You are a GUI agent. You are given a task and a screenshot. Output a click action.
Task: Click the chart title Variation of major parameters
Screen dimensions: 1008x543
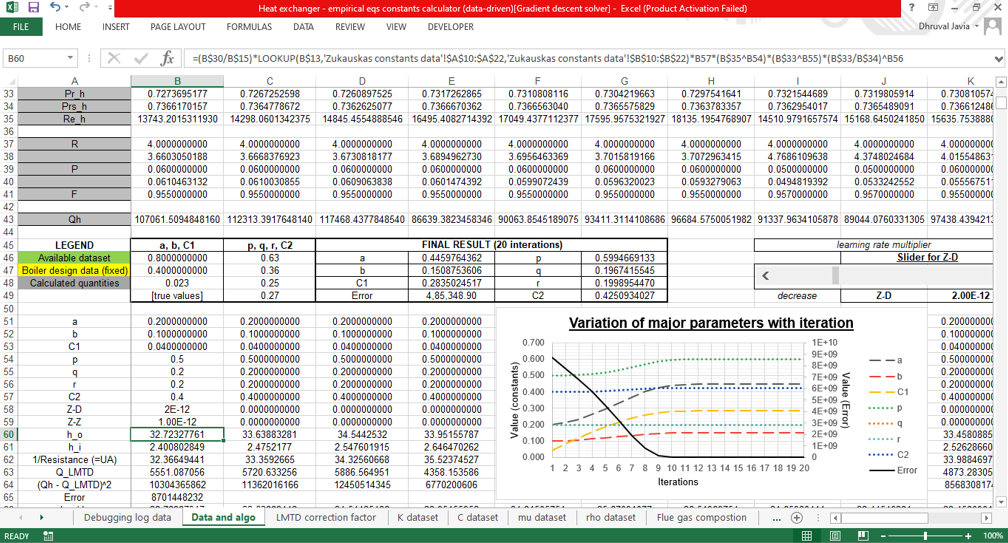(711, 323)
